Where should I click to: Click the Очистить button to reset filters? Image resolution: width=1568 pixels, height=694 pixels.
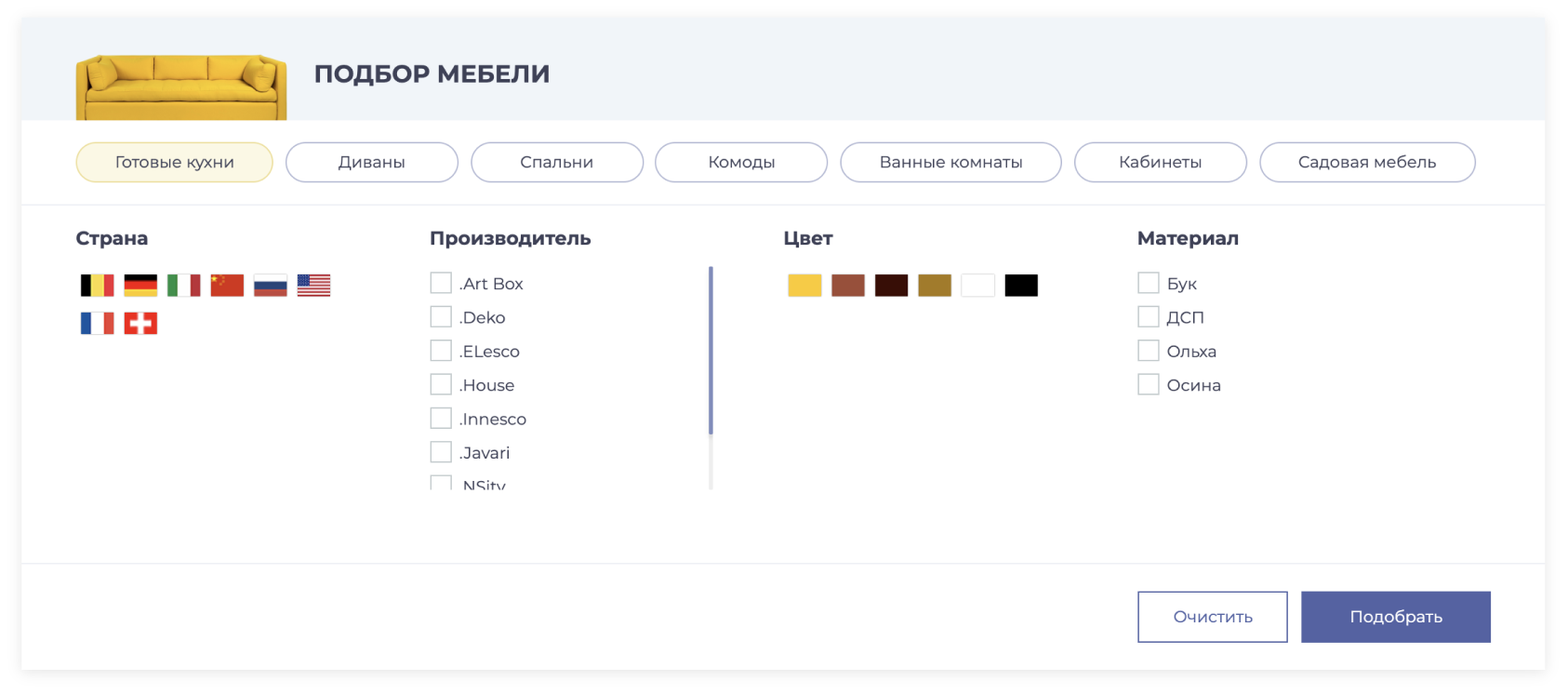click(x=1212, y=617)
